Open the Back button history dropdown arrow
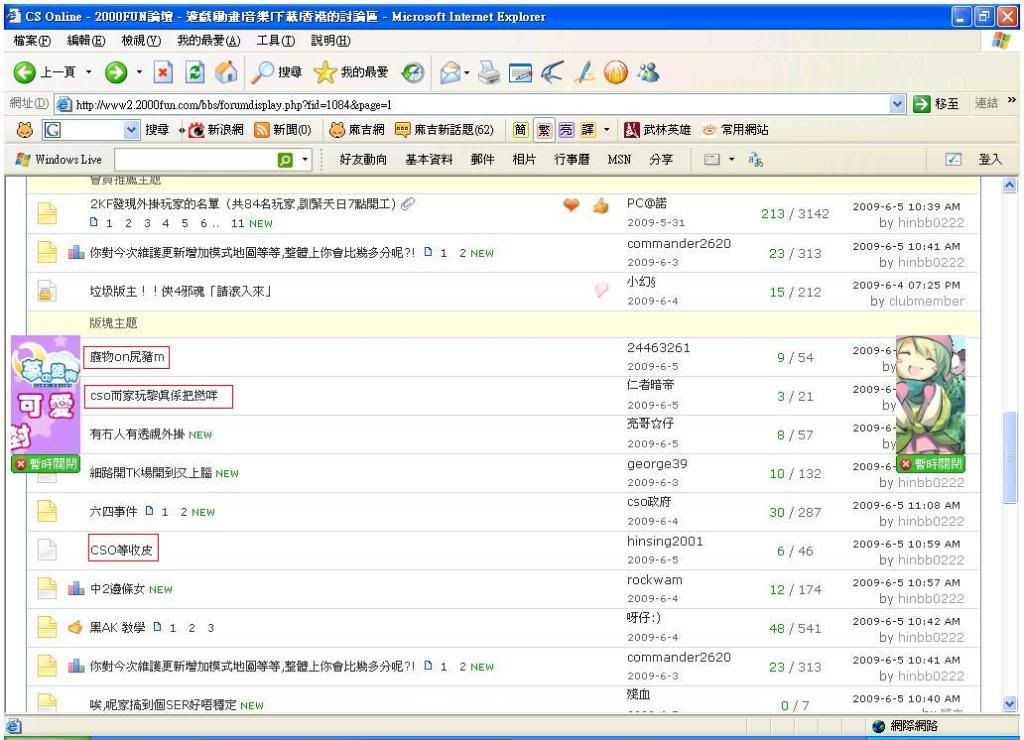Screen dimensions: 1024x740 click(88, 75)
